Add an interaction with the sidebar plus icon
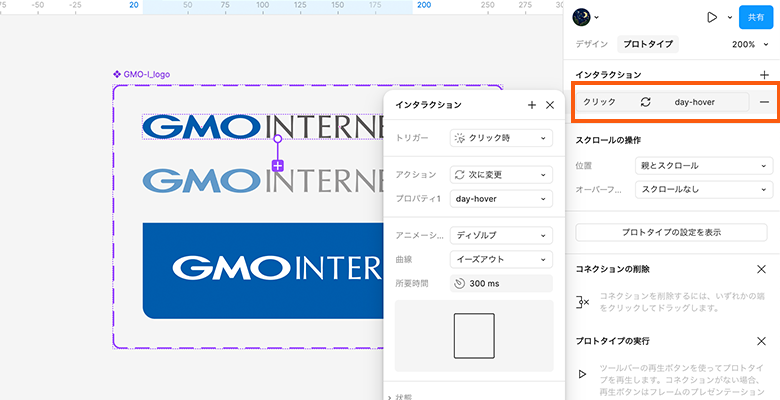The height and width of the screenshot is (400, 780). click(765, 75)
